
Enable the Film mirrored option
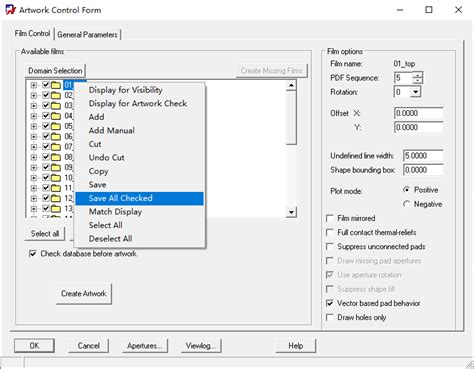(330, 218)
